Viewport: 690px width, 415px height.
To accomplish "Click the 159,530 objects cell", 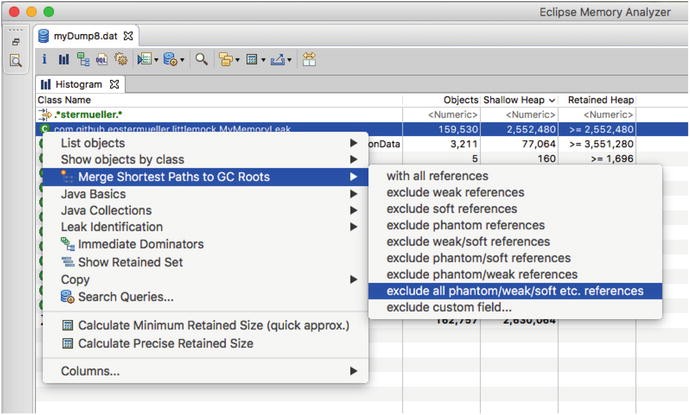I will pos(441,129).
